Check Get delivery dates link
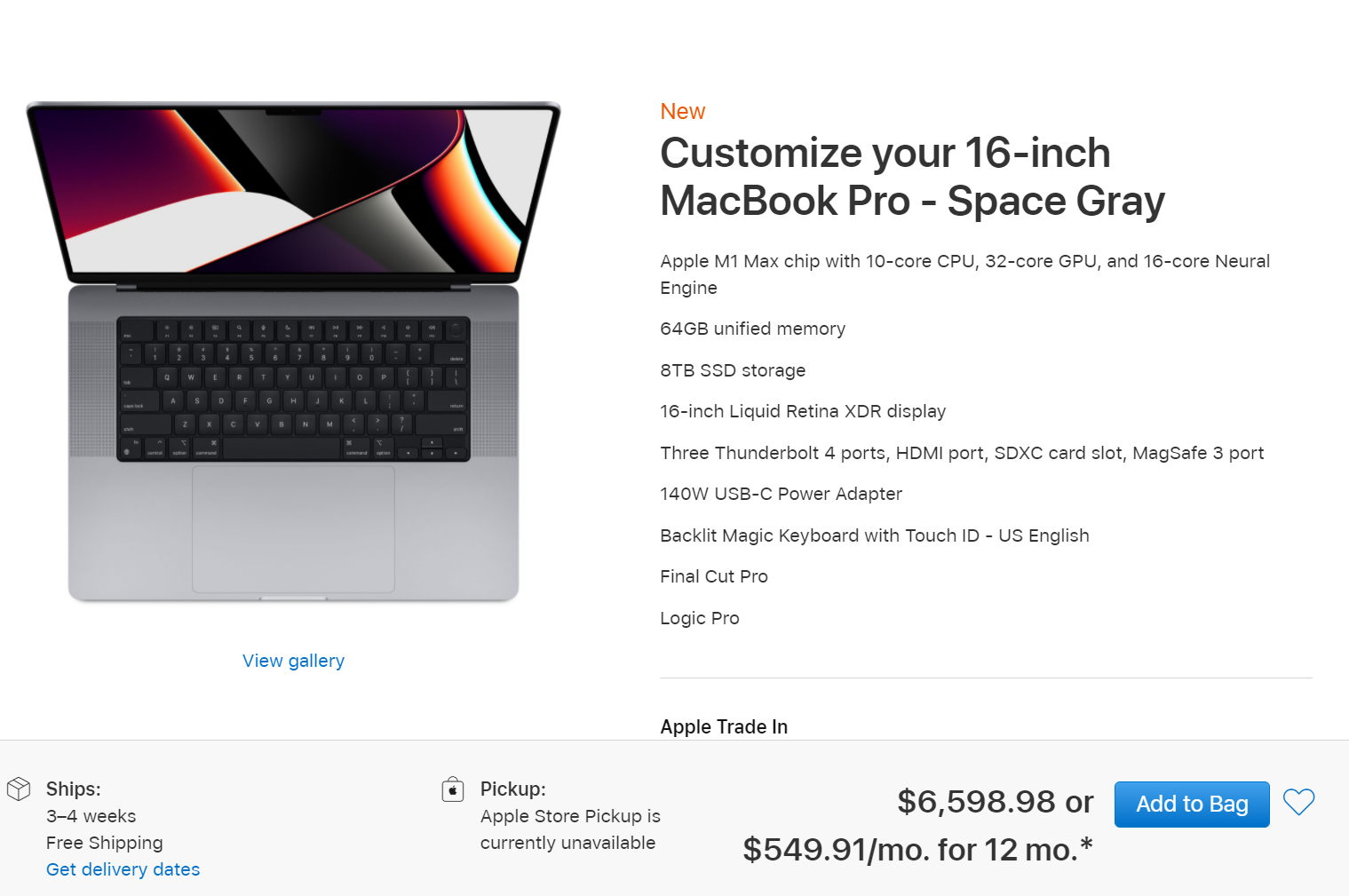This screenshot has width=1349, height=896. 123,869
